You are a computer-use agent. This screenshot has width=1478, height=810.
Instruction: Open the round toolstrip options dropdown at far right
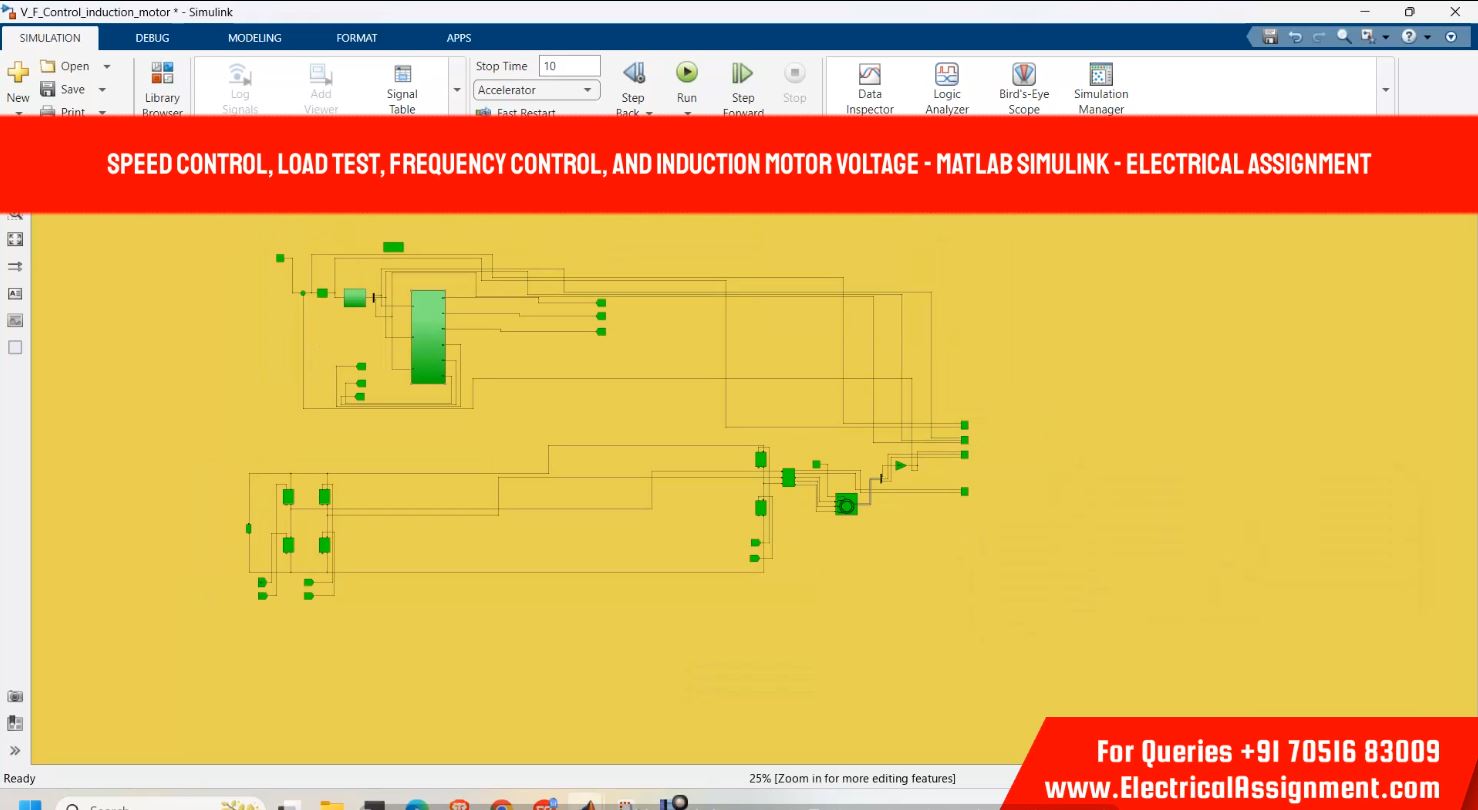coord(1453,36)
